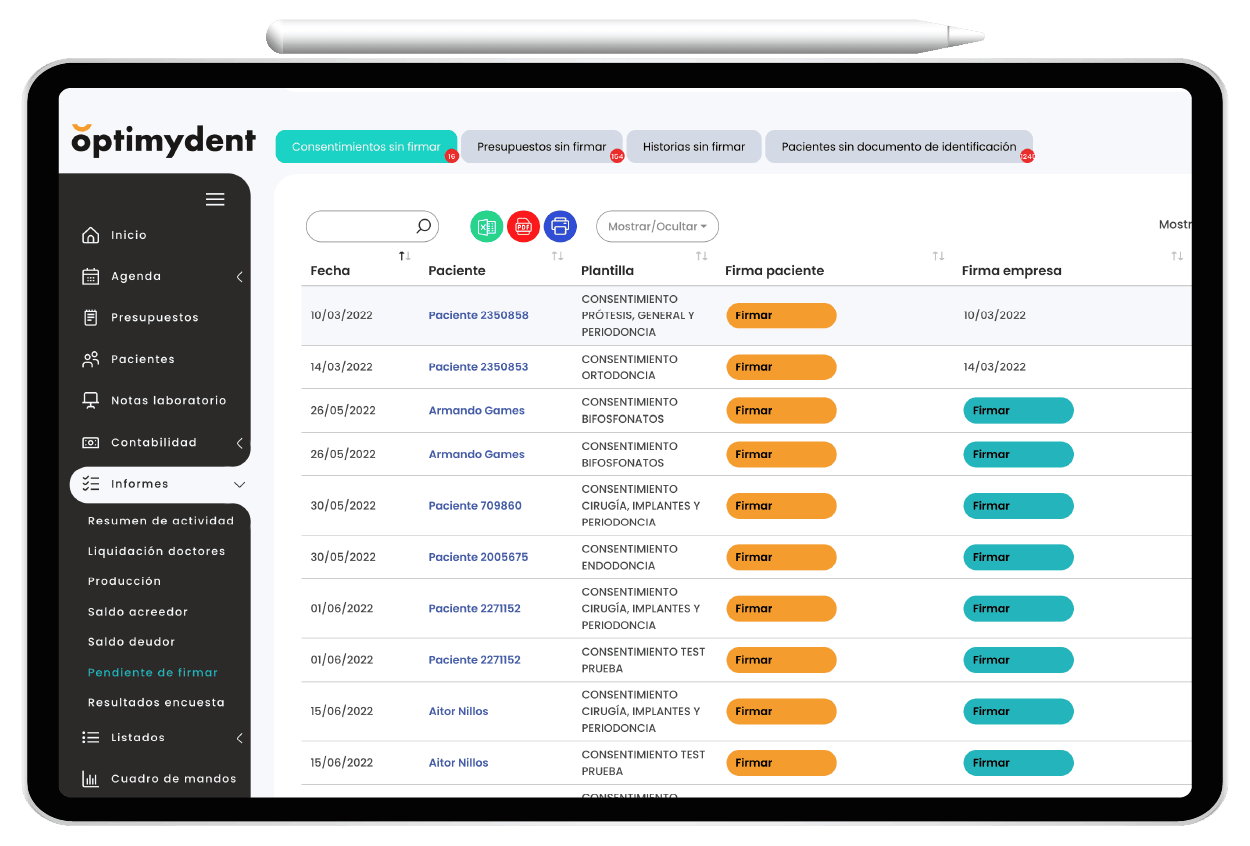Click inside the table search field
This screenshot has width=1250, height=846.
360,226
